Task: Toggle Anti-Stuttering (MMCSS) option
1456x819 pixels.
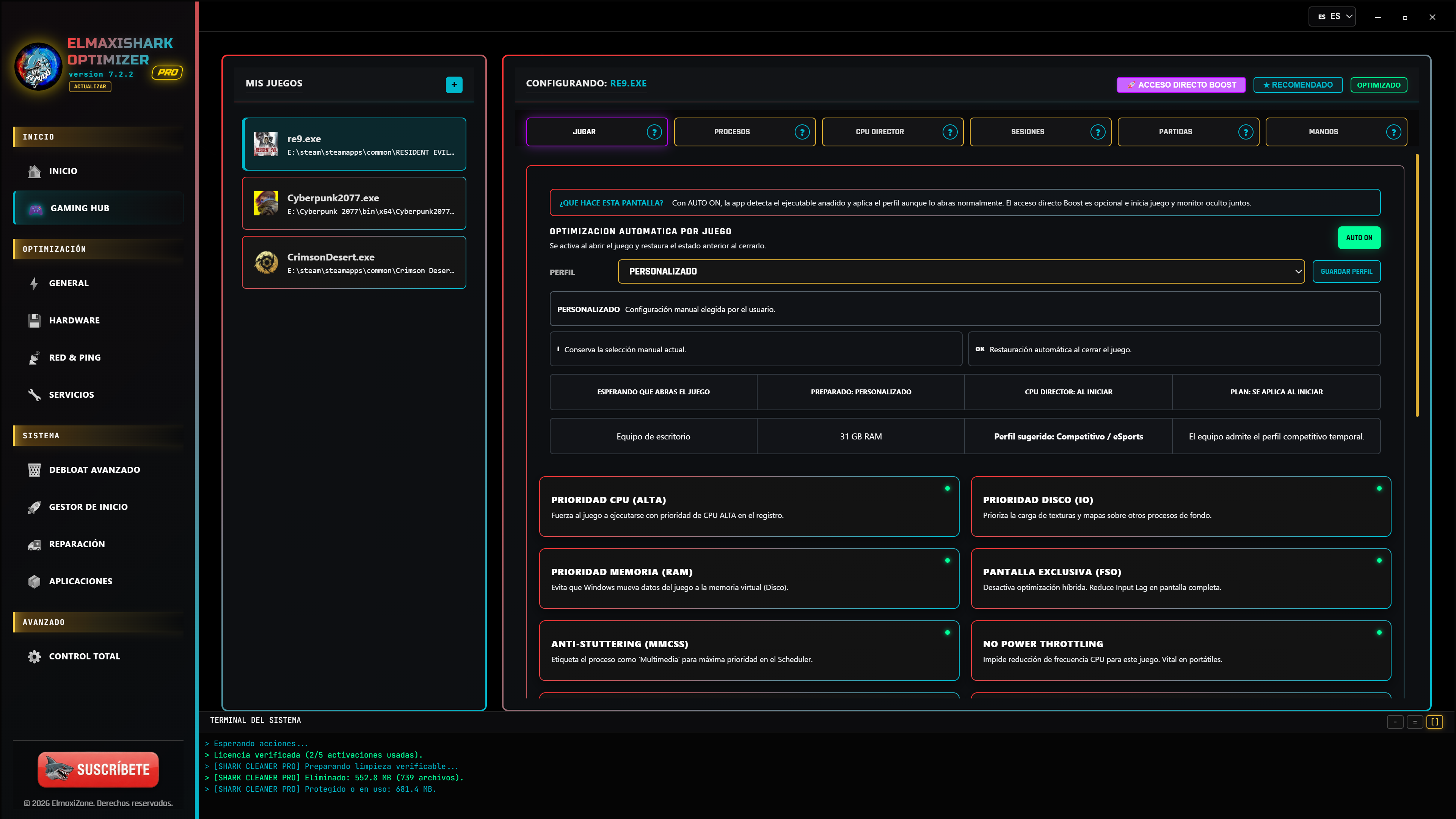Action: click(749, 651)
